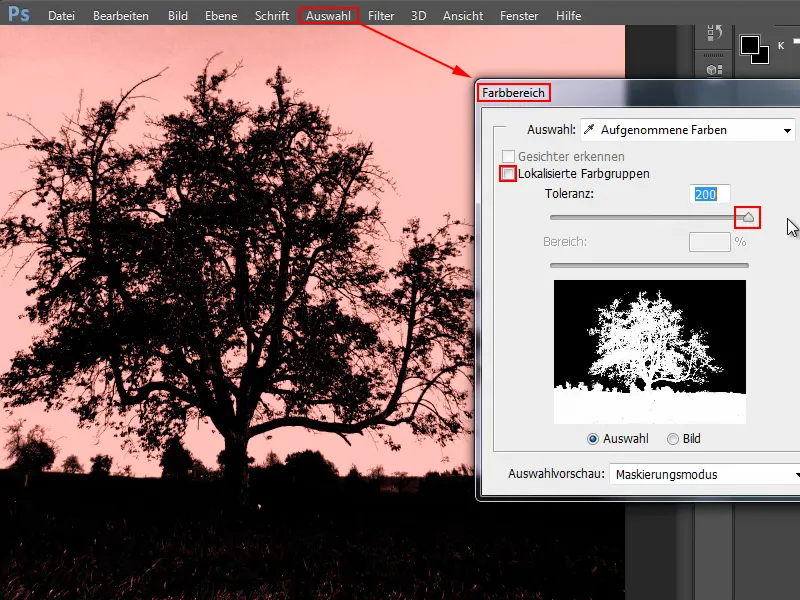Click the eyedropper icon beside Aufgenommene Farben
800x600 pixels.
click(x=589, y=130)
